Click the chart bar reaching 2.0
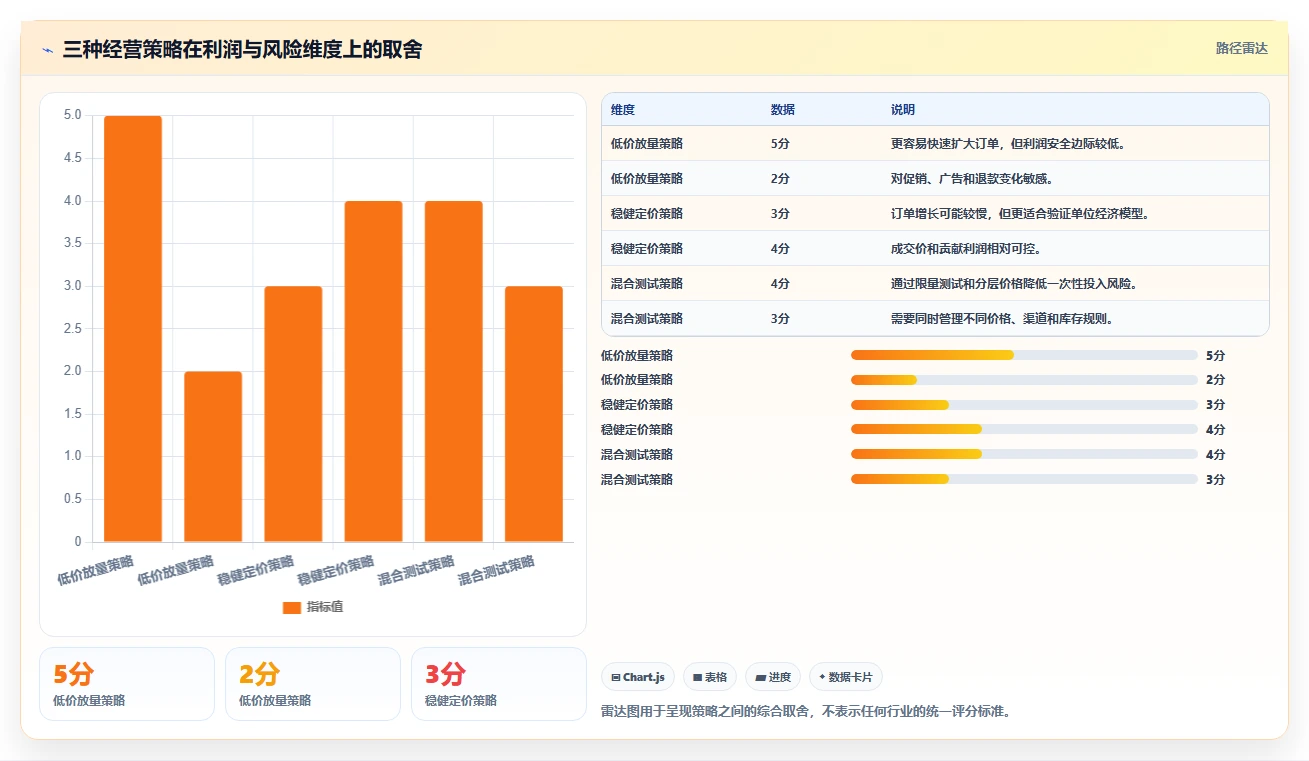 tap(213, 457)
